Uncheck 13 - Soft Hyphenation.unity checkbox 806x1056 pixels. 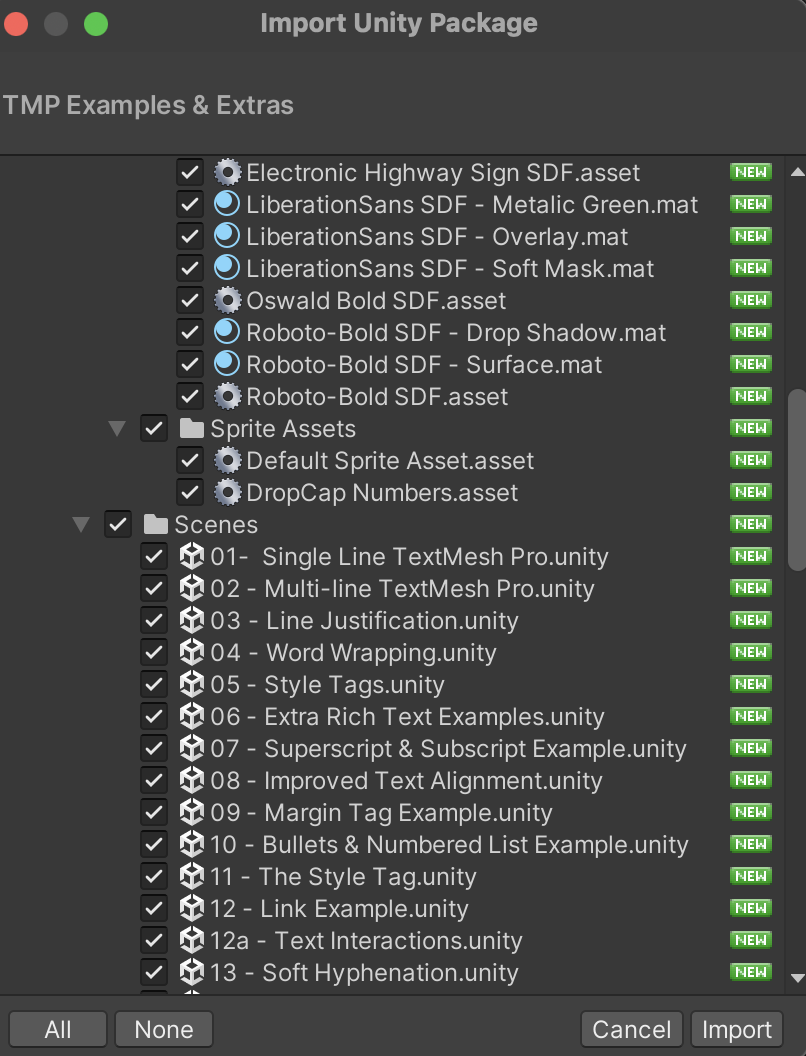154,972
